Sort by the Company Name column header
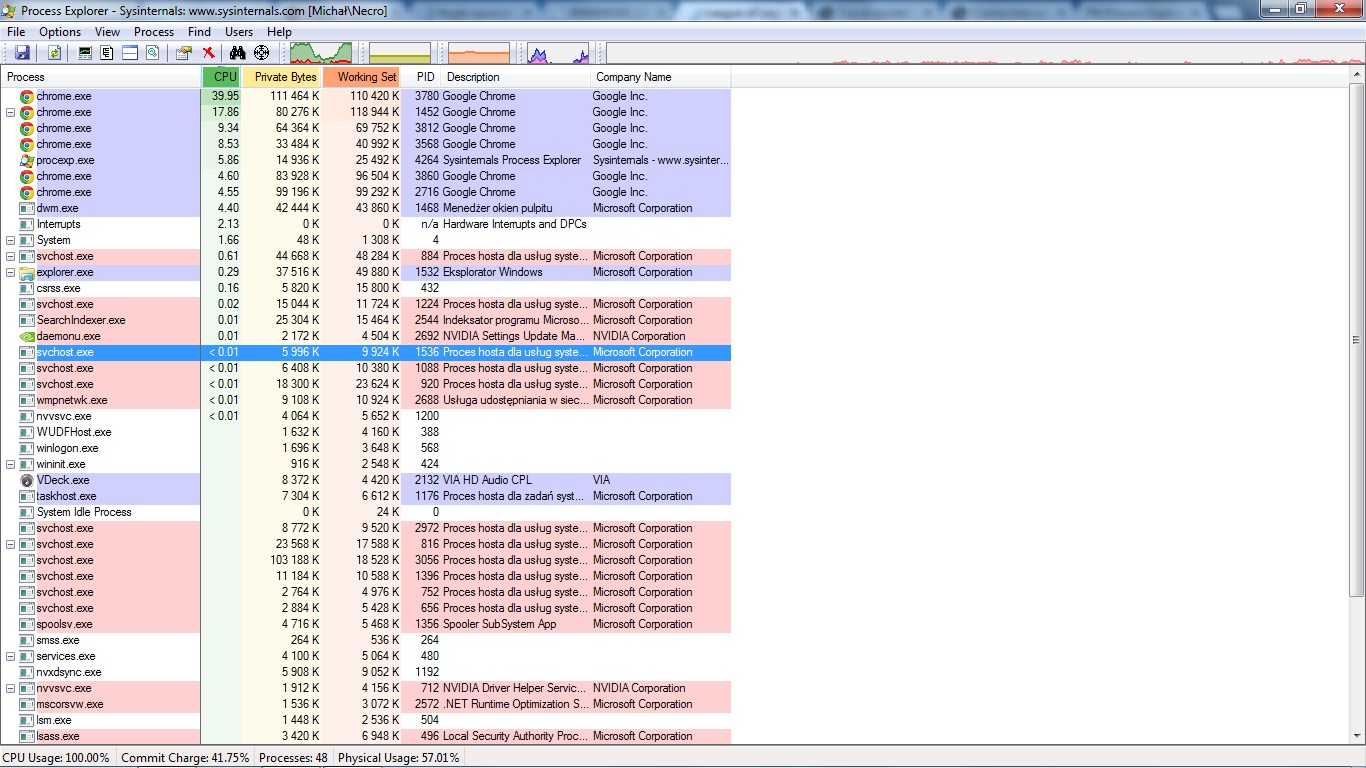1366x768 pixels. 661,77
